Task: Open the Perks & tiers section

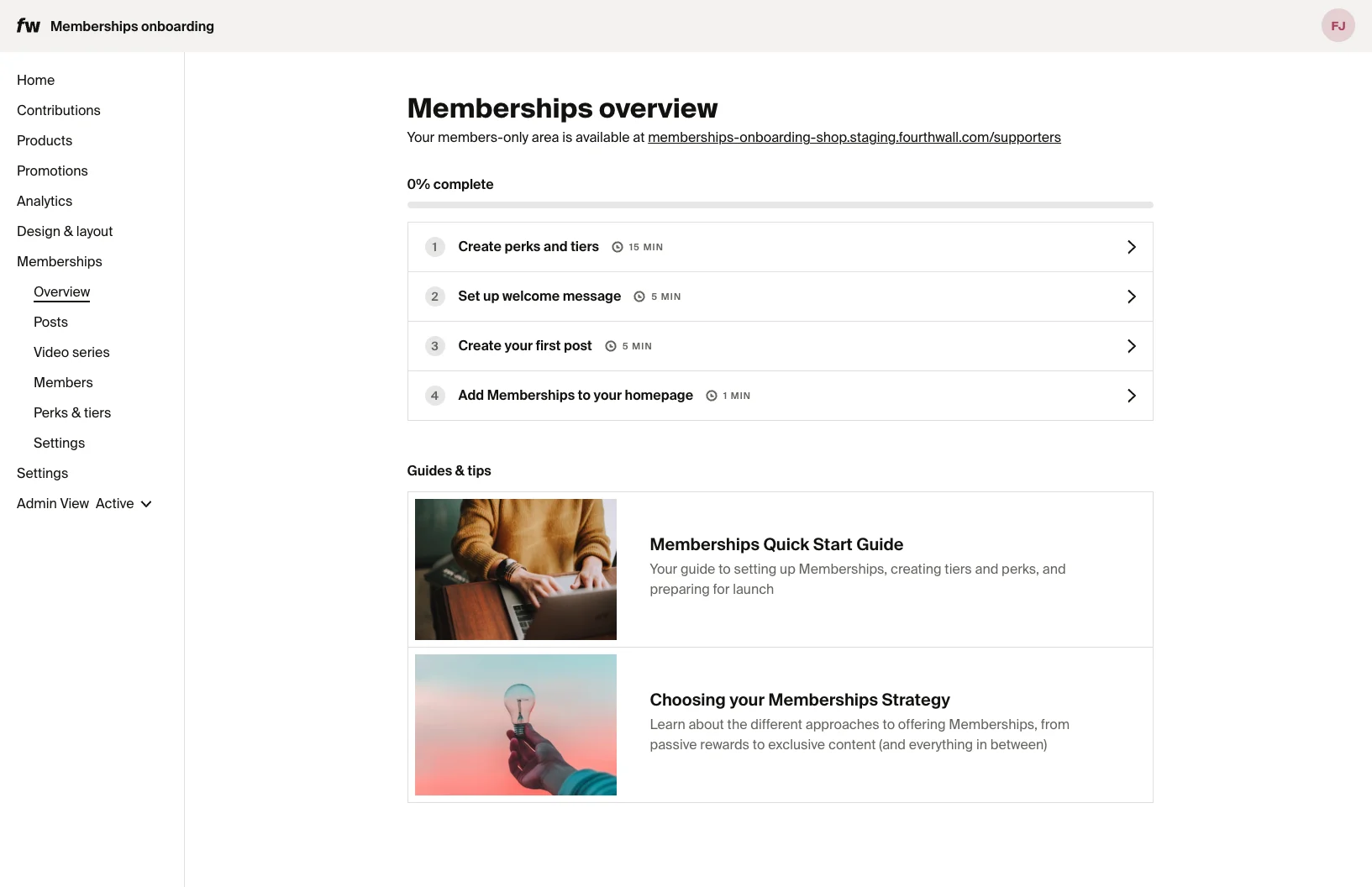Action: pos(72,412)
